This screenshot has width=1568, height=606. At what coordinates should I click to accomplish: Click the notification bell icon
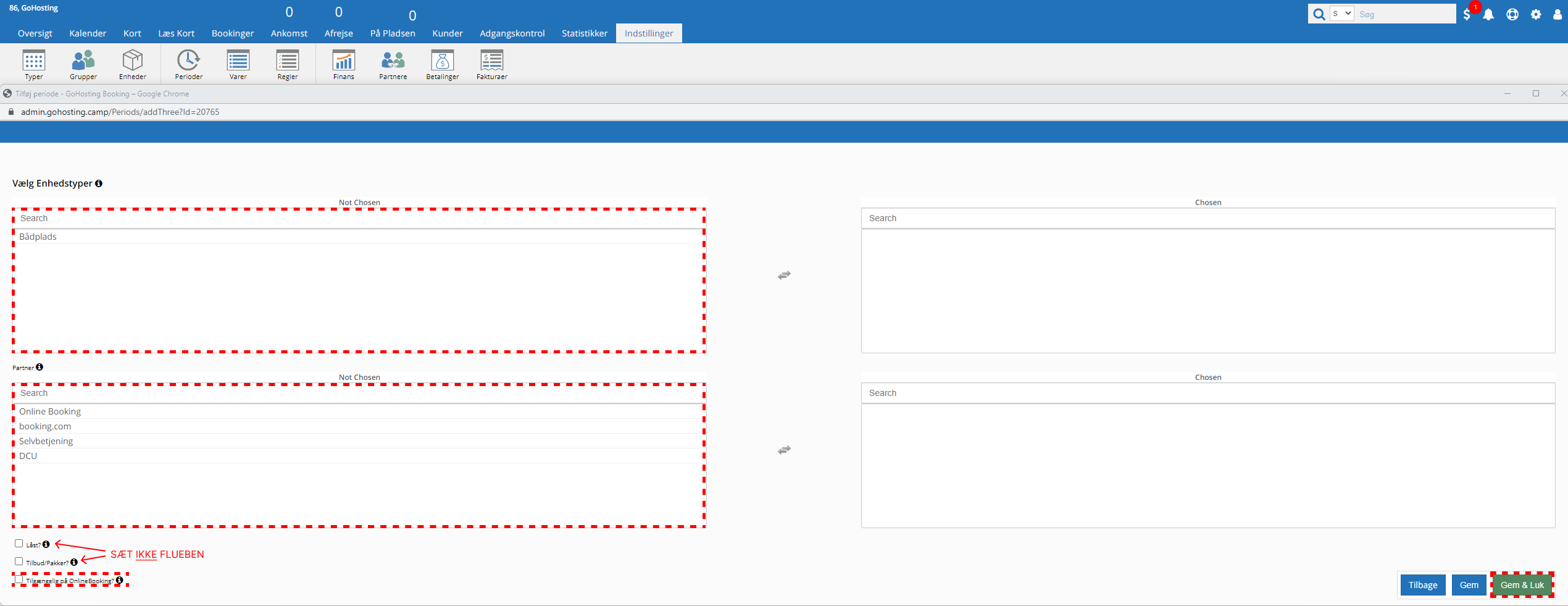click(1488, 15)
